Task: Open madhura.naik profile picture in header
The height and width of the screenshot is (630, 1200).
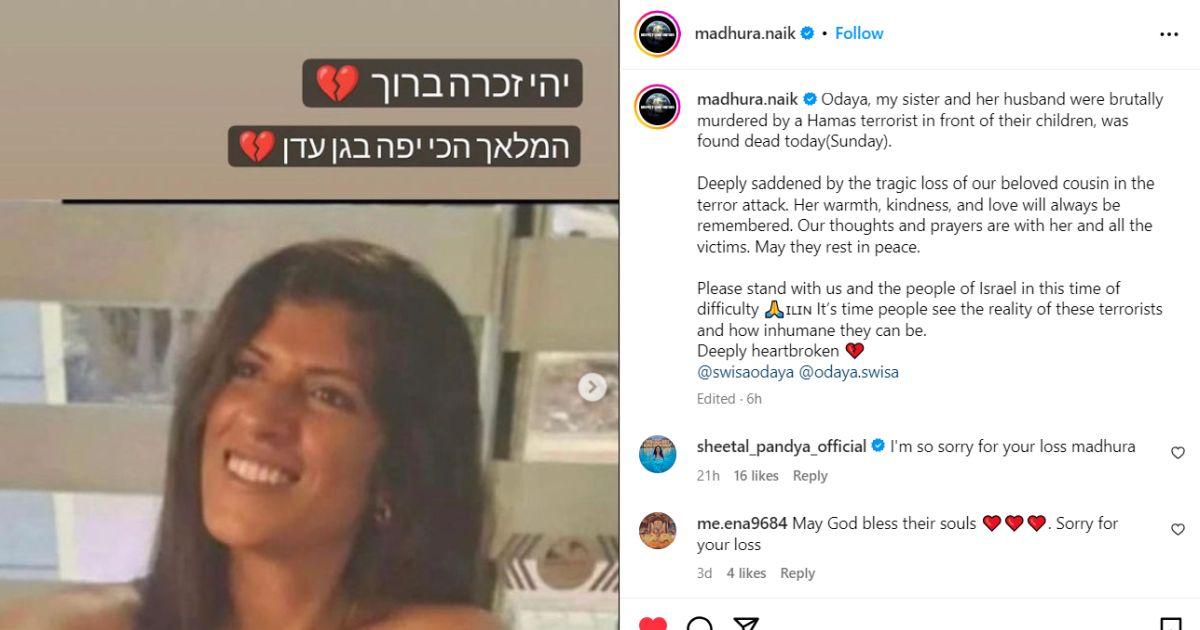Action: 658,33
